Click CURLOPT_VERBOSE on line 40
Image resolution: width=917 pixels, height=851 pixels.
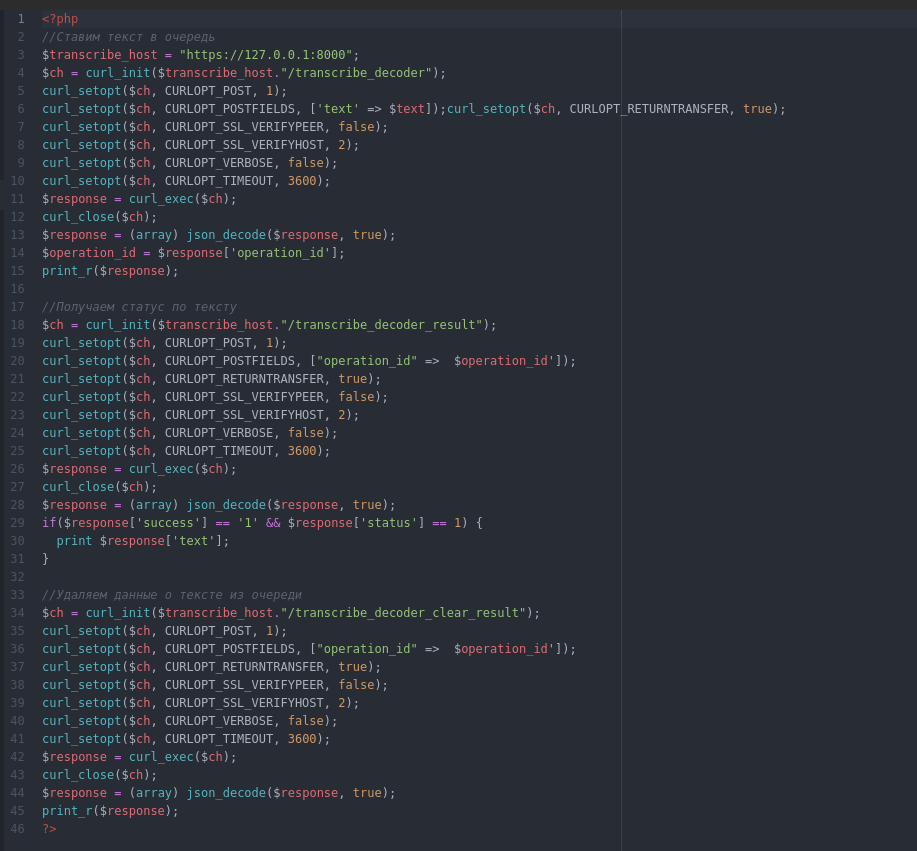point(219,721)
